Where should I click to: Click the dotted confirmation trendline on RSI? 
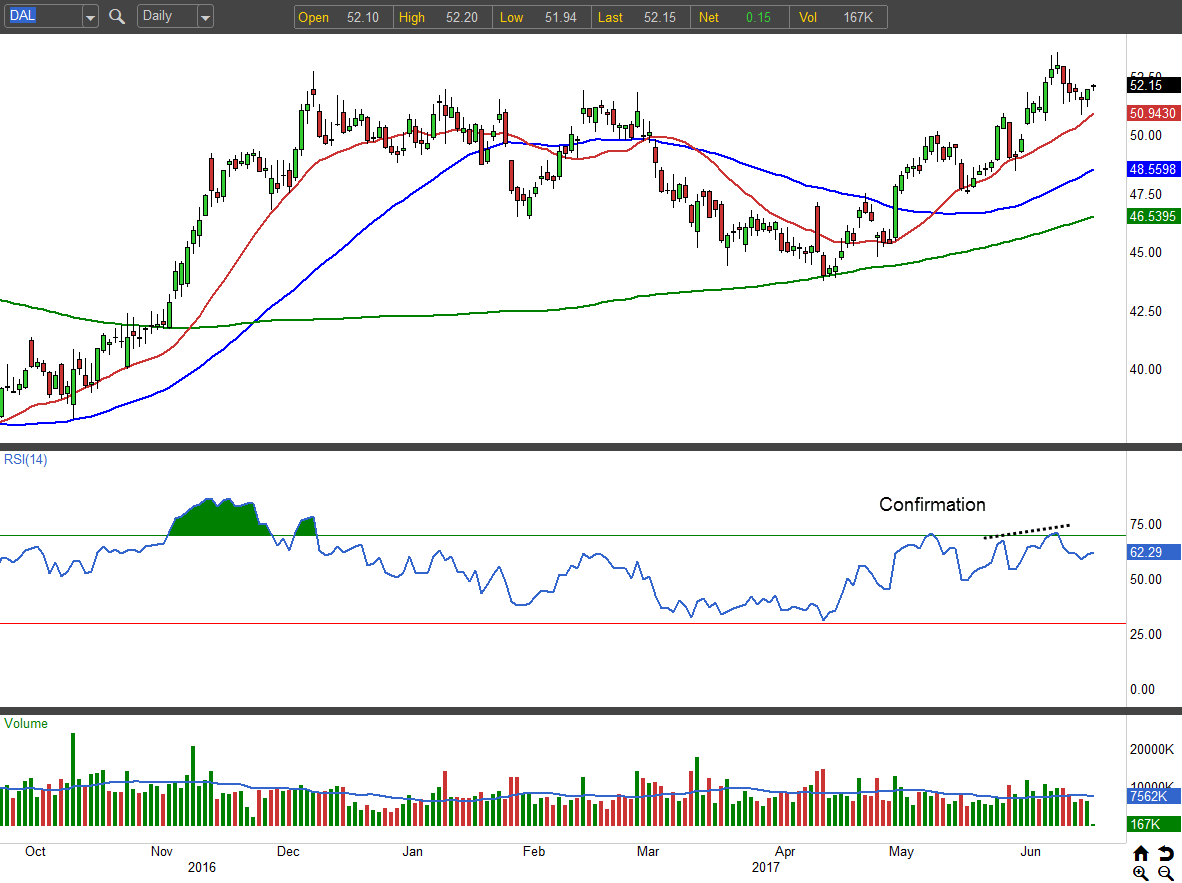1027,531
